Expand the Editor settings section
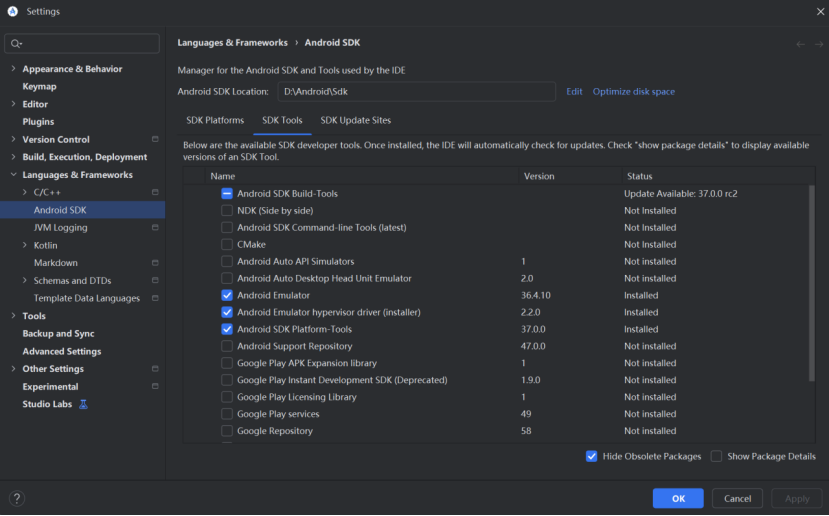Image resolution: width=829 pixels, height=516 pixels. (x=13, y=104)
